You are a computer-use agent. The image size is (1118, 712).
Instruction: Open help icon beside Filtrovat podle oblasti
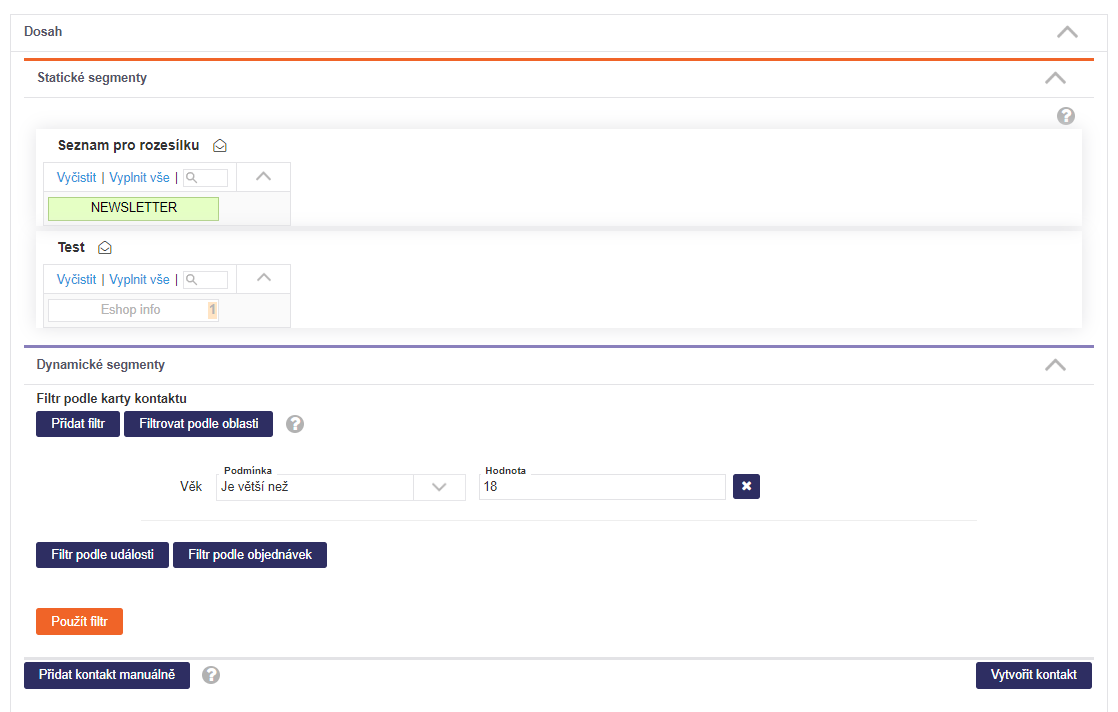point(295,424)
